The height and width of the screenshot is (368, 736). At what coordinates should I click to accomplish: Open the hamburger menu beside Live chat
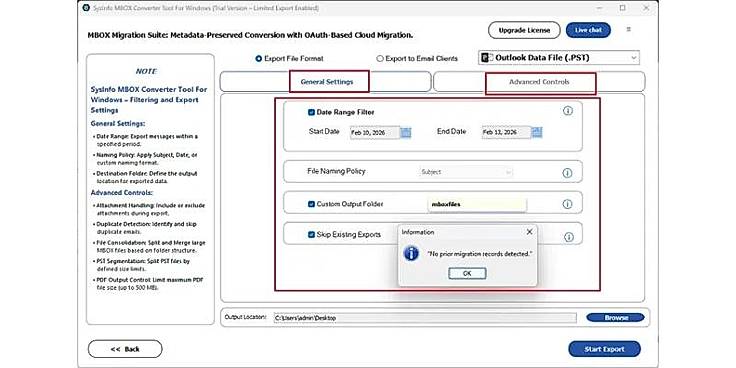pos(629,30)
